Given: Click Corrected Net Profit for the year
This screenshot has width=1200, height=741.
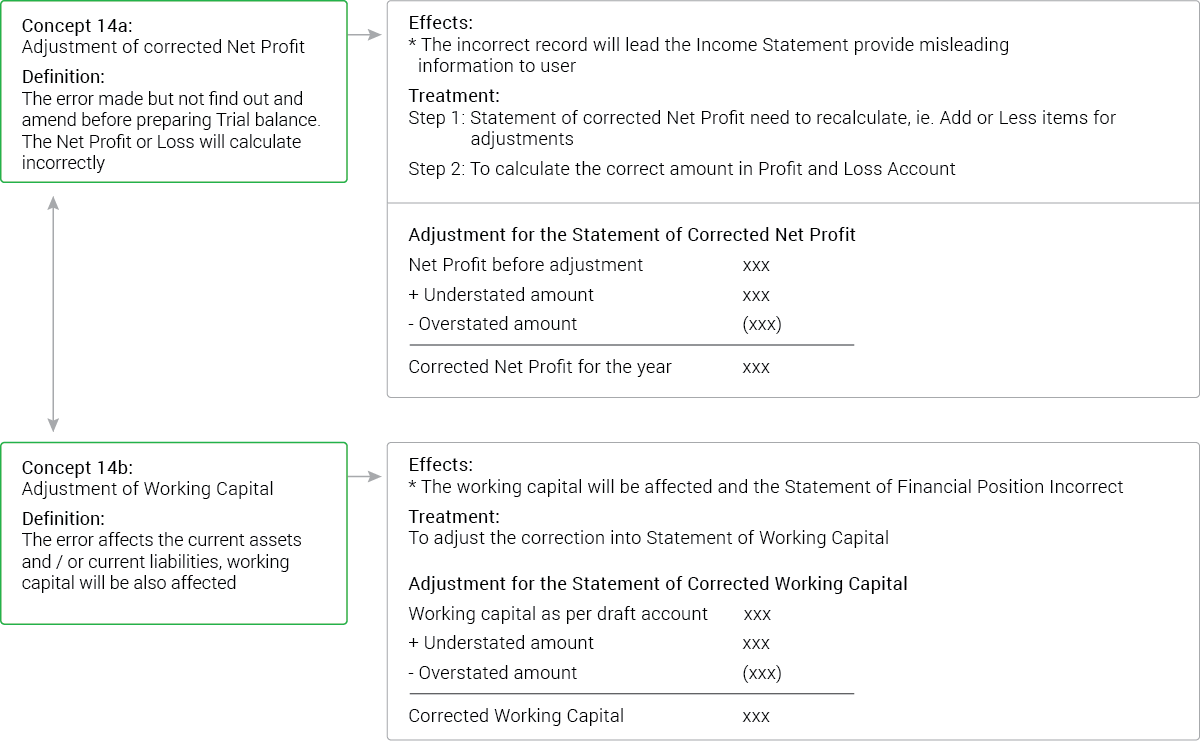Looking at the screenshot, I should (590, 367).
